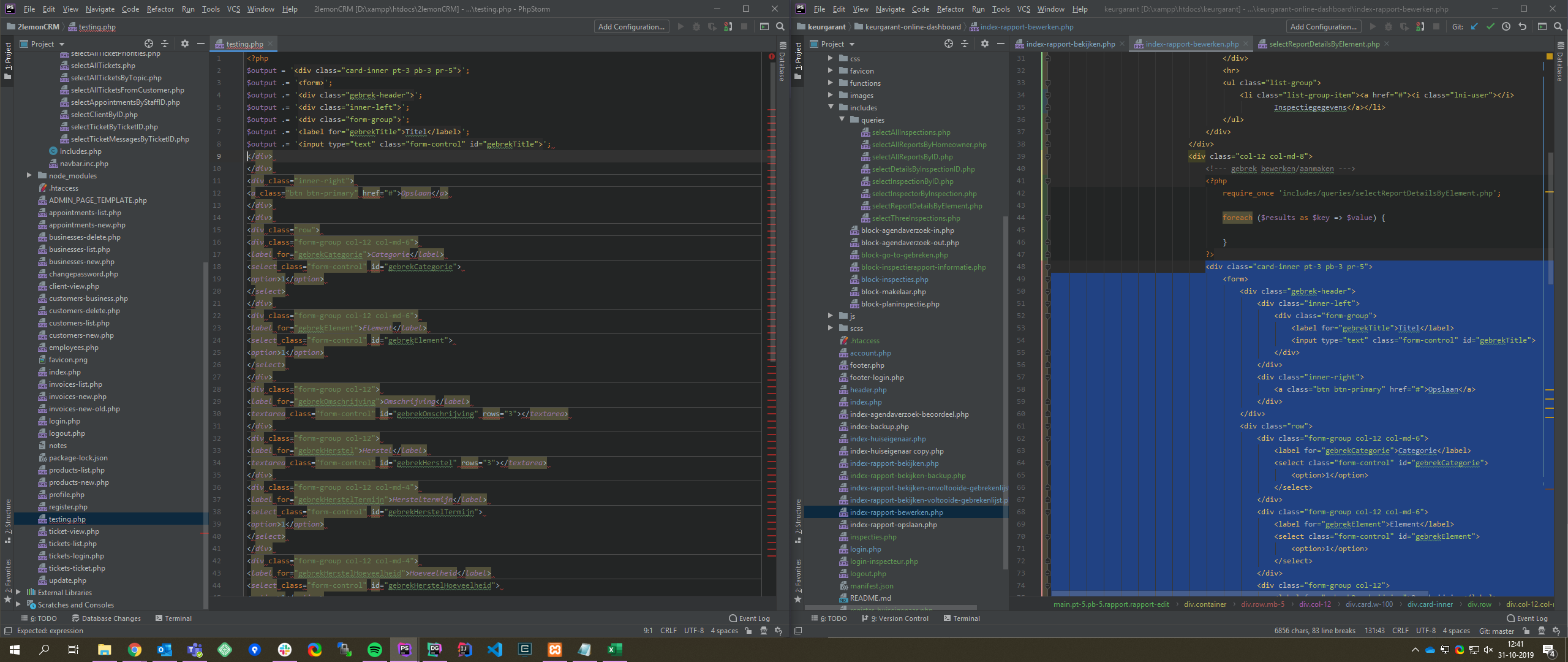
Task: Collapse the queries folder
Action: pos(842,120)
